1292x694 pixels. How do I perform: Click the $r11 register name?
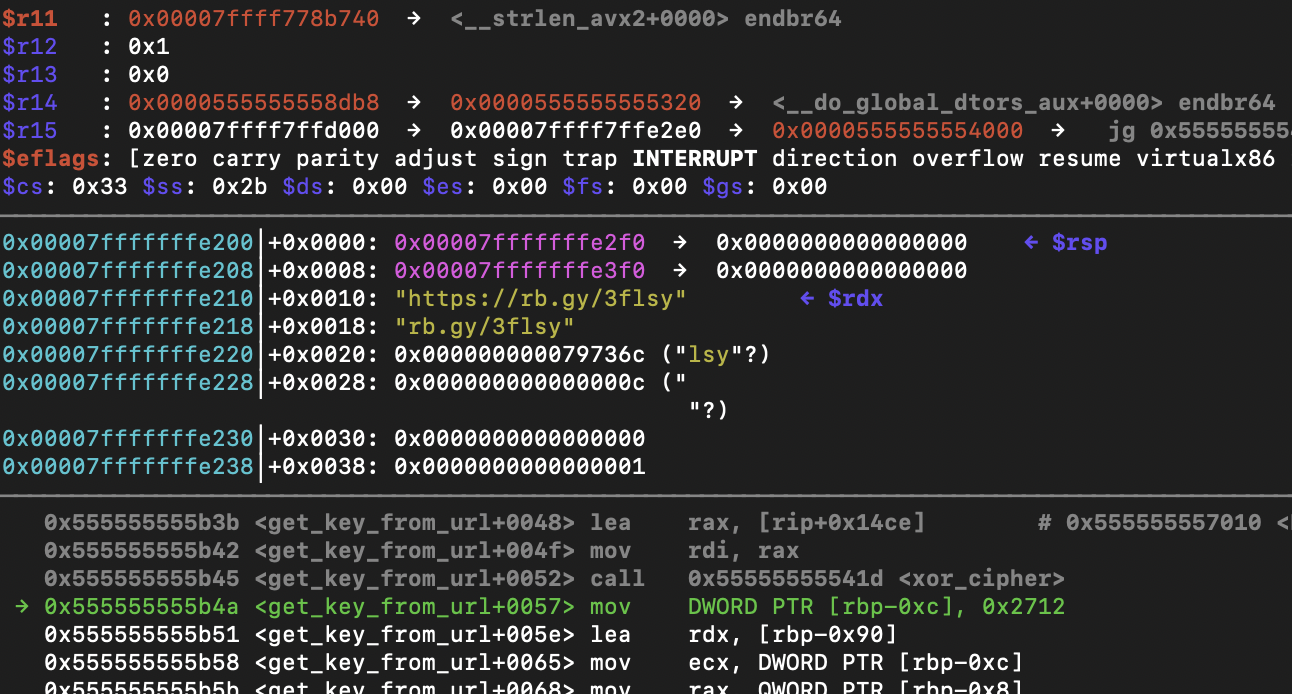30,19
